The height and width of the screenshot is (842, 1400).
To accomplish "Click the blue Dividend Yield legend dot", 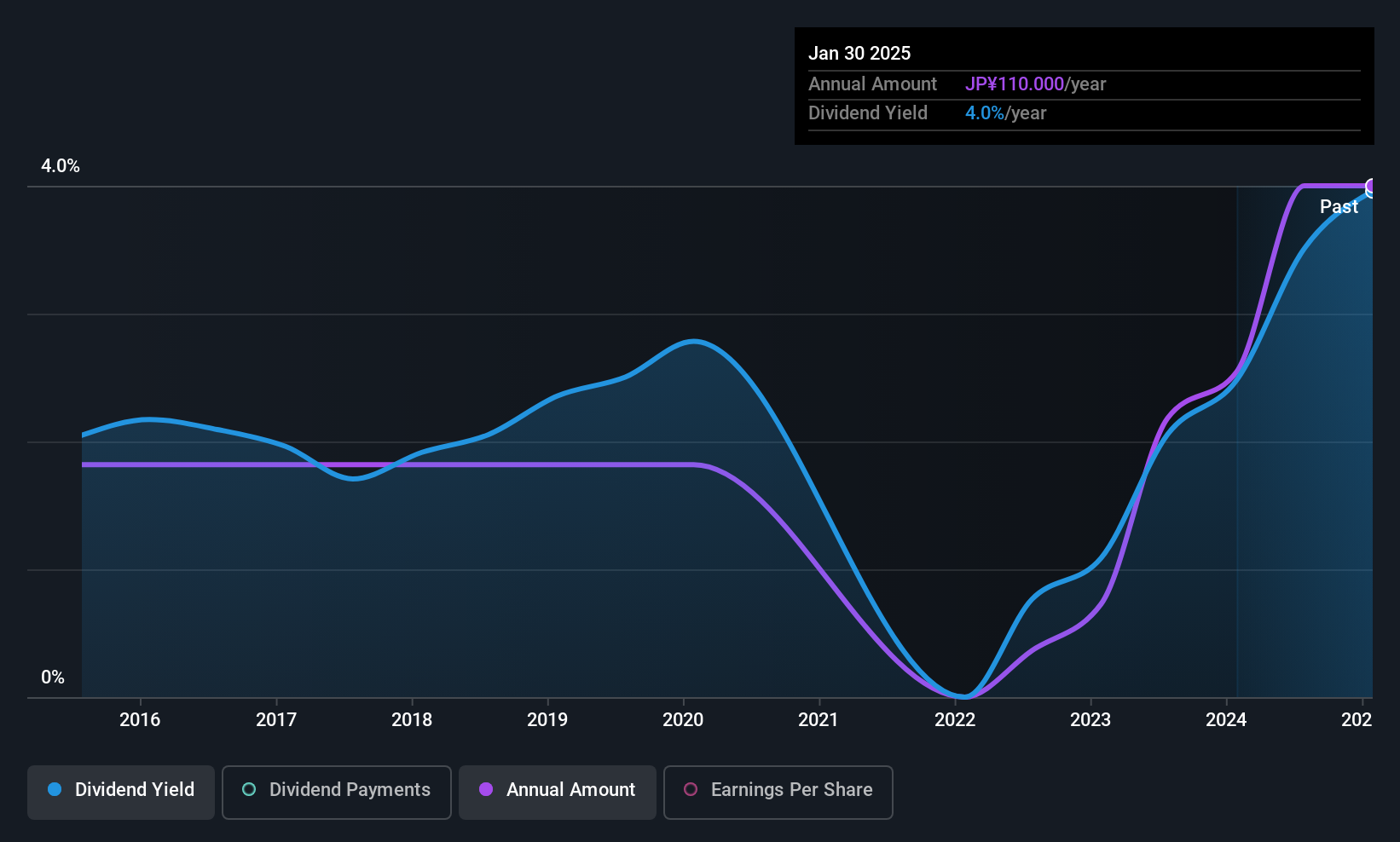I will tap(55, 789).
